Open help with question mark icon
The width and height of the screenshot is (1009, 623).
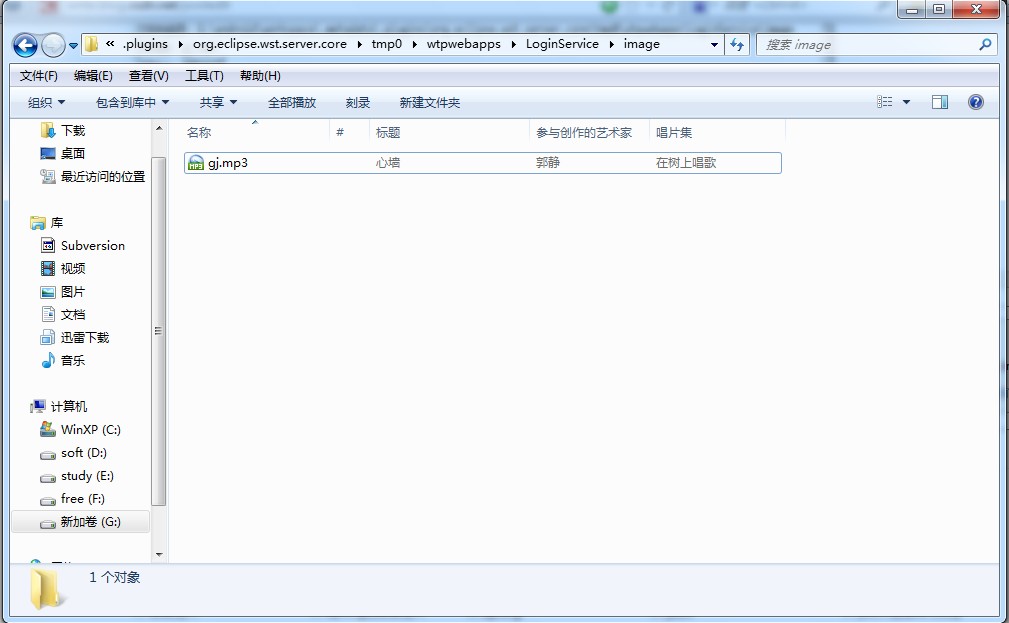point(976,102)
